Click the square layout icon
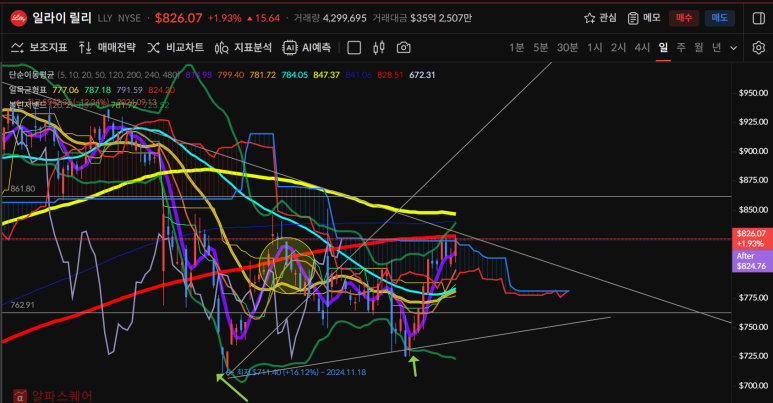This screenshot has width=773, height=403. pyautogui.click(x=354, y=48)
